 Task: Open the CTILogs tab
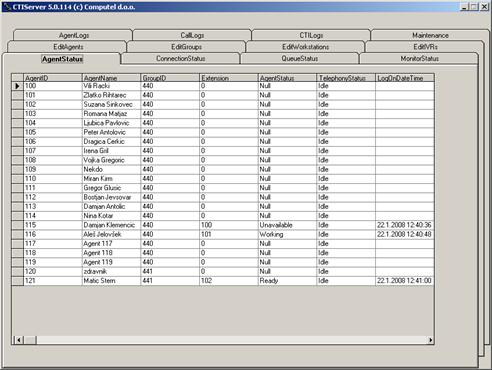(311, 35)
